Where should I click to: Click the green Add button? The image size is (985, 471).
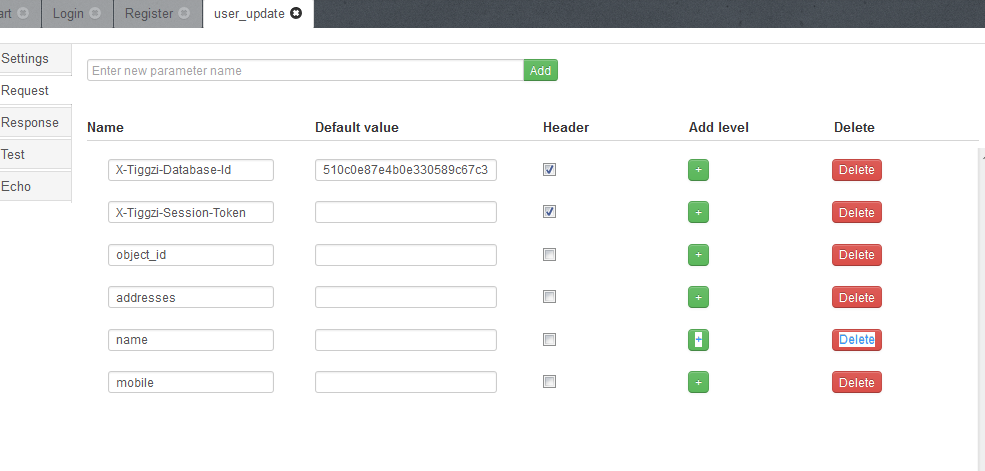pyautogui.click(x=540, y=70)
